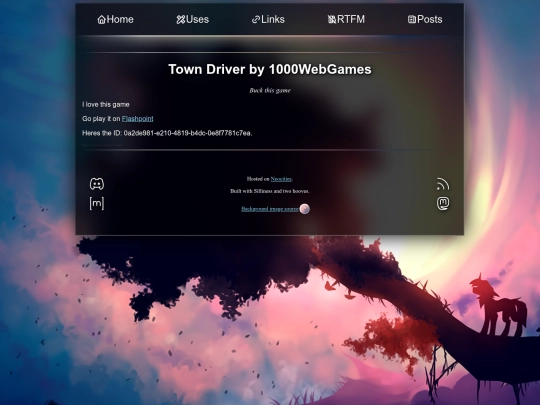Viewport: 540px width, 405px height.
Task: Click the text "I love this game"
Action: click(106, 104)
